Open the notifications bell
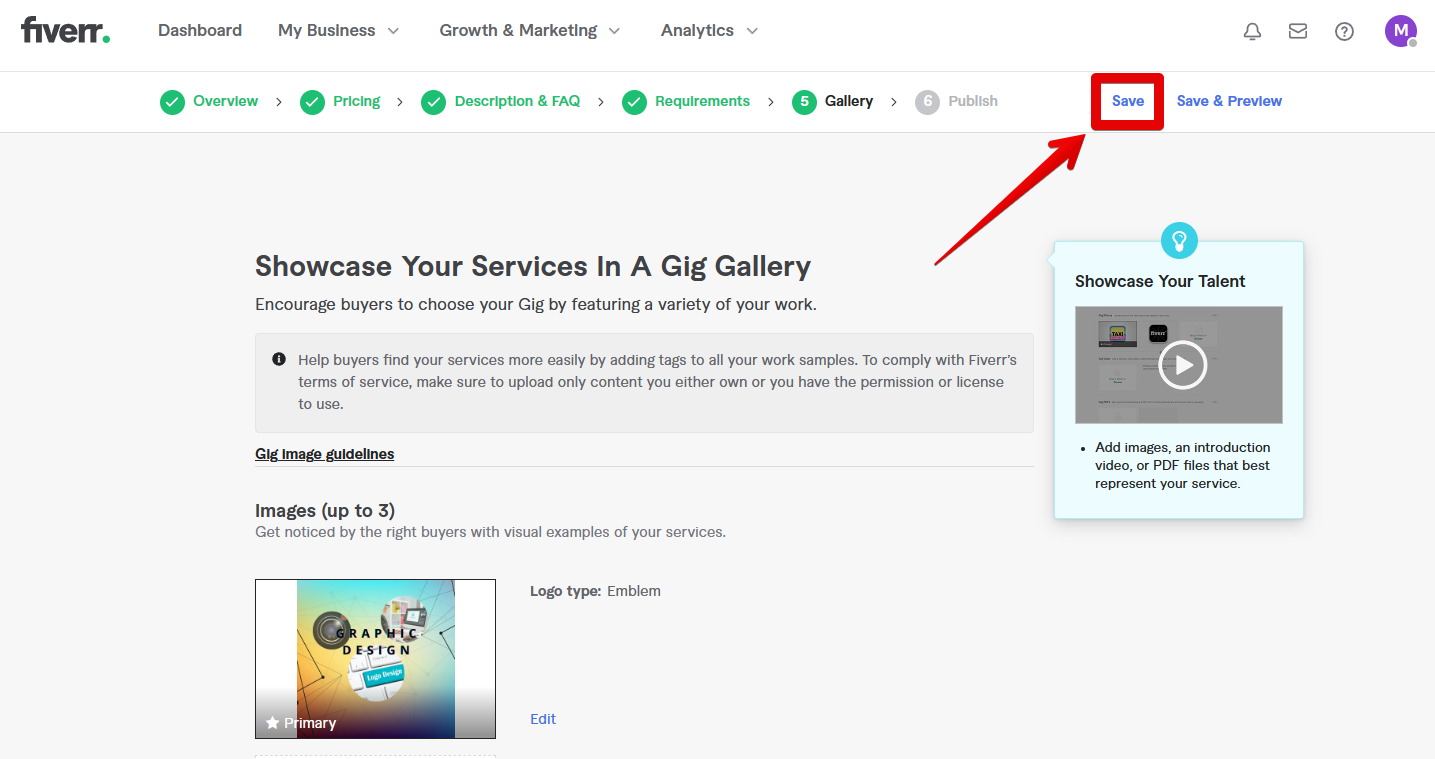 pyautogui.click(x=1252, y=31)
